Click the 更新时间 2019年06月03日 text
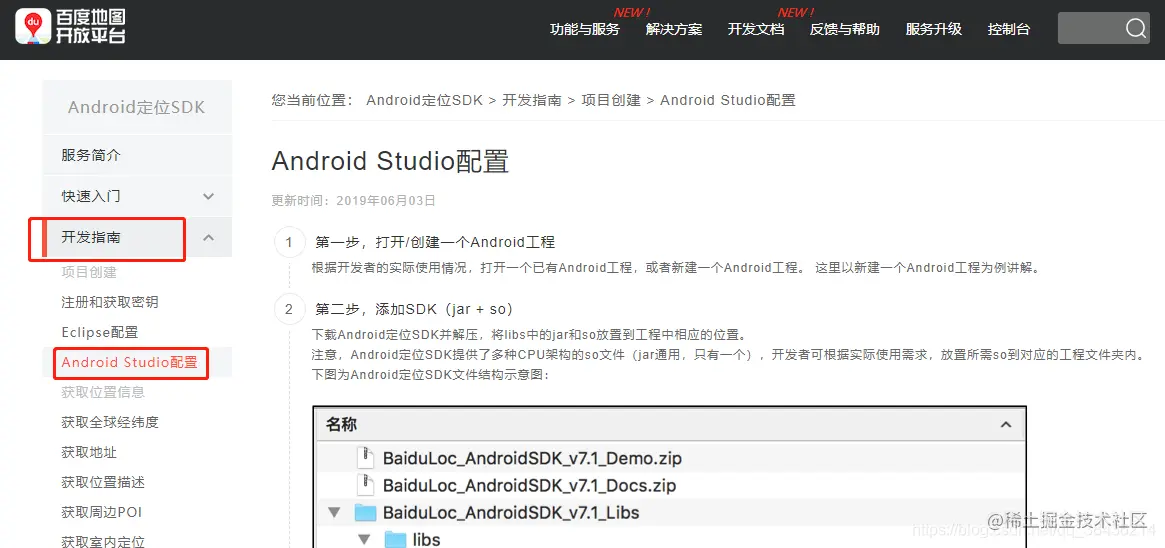The height and width of the screenshot is (548, 1165). click(x=354, y=200)
